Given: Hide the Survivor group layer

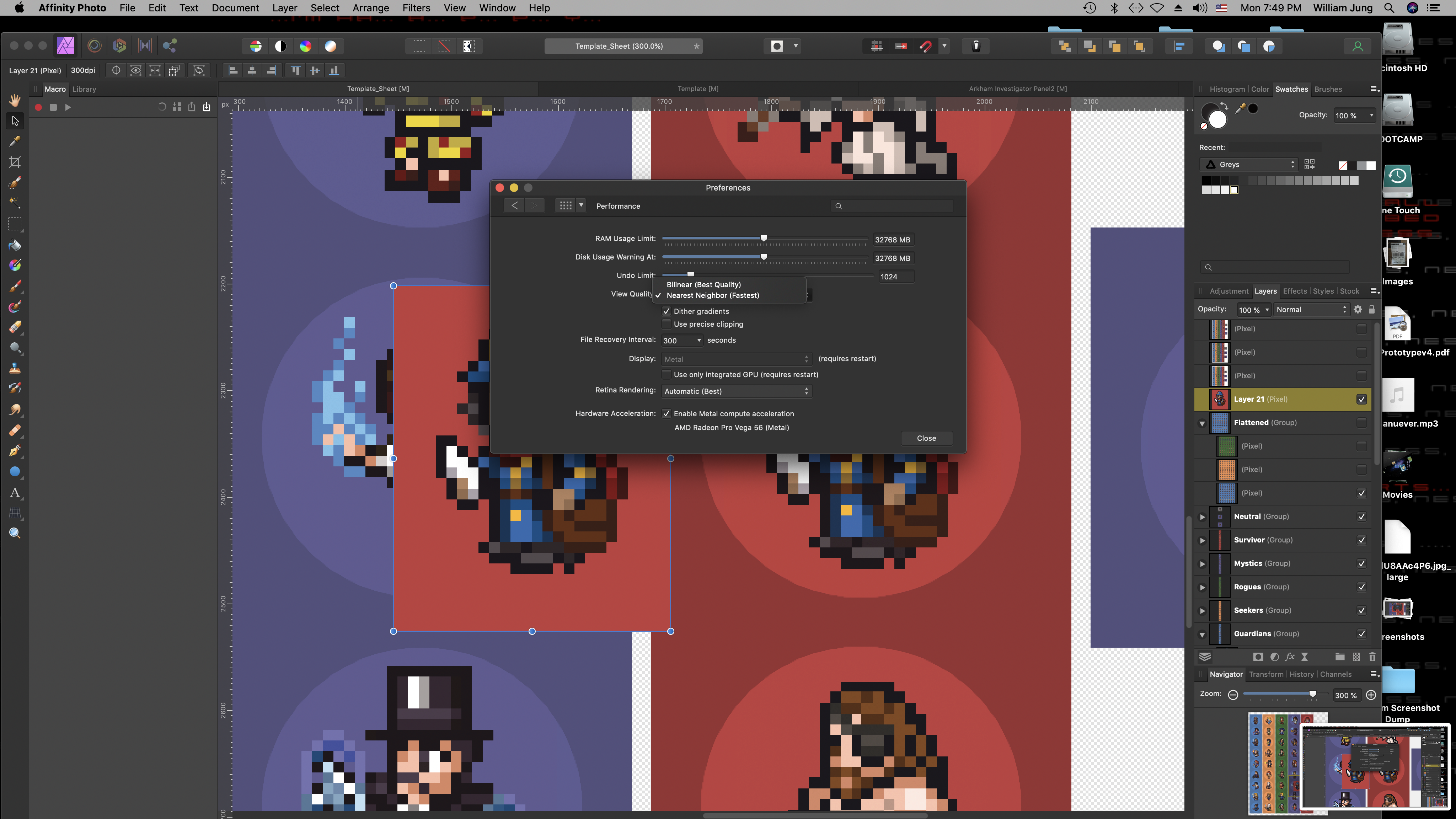Looking at the screenshot, I should [1361, 540].
